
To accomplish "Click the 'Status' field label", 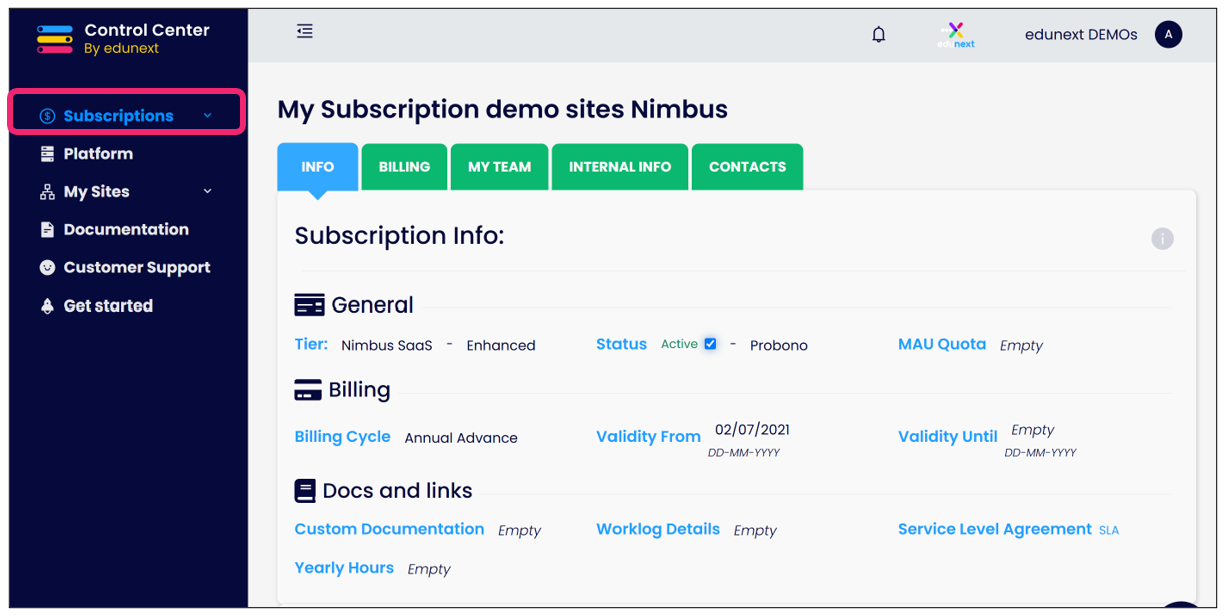I will coord(622,344).
